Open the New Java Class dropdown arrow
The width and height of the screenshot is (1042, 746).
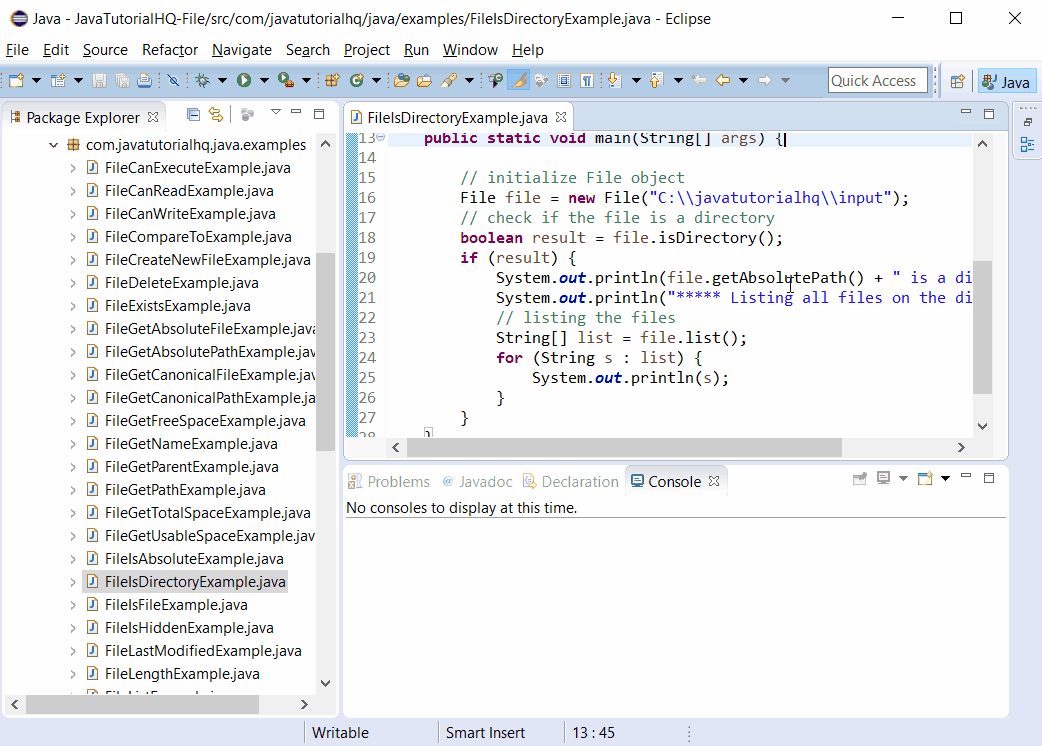(x=376, y=80)
